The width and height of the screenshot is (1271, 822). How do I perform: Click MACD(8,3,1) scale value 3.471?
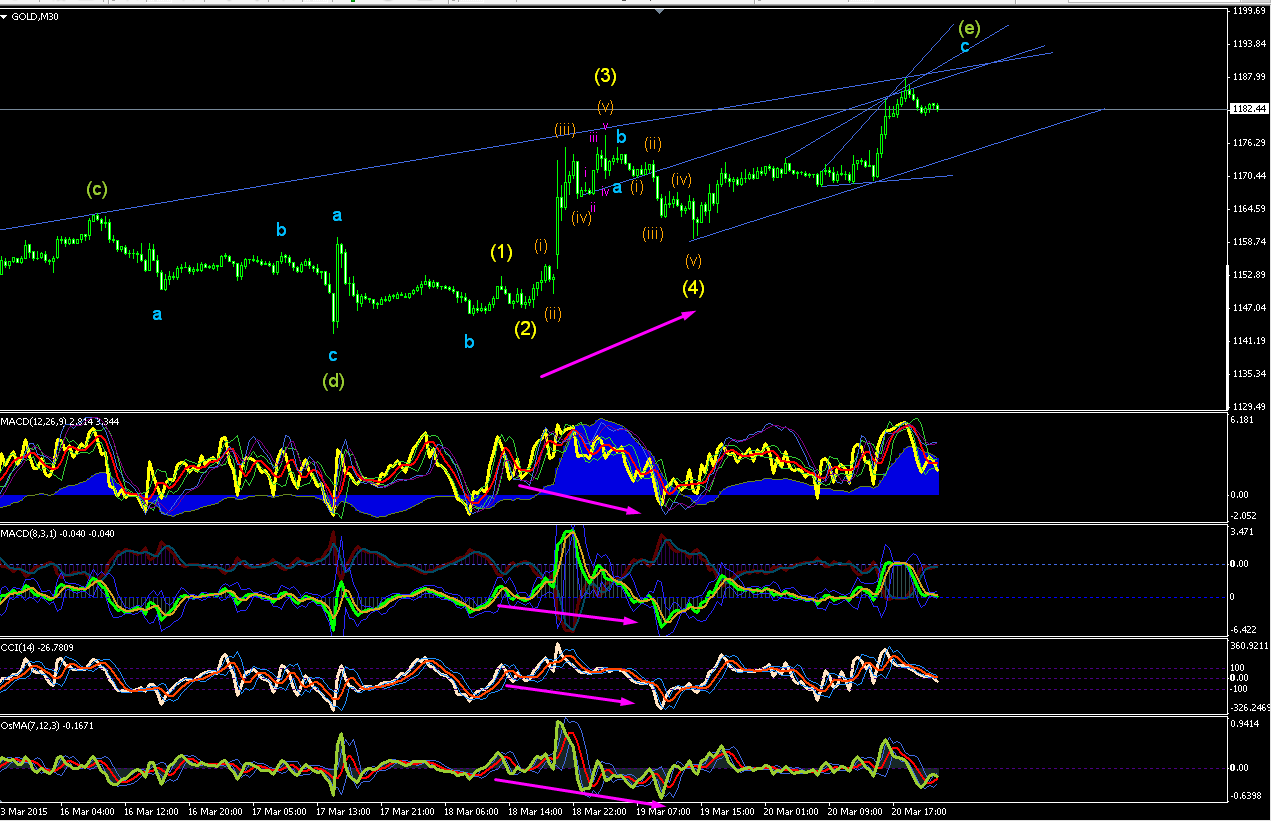(1242, 532)
